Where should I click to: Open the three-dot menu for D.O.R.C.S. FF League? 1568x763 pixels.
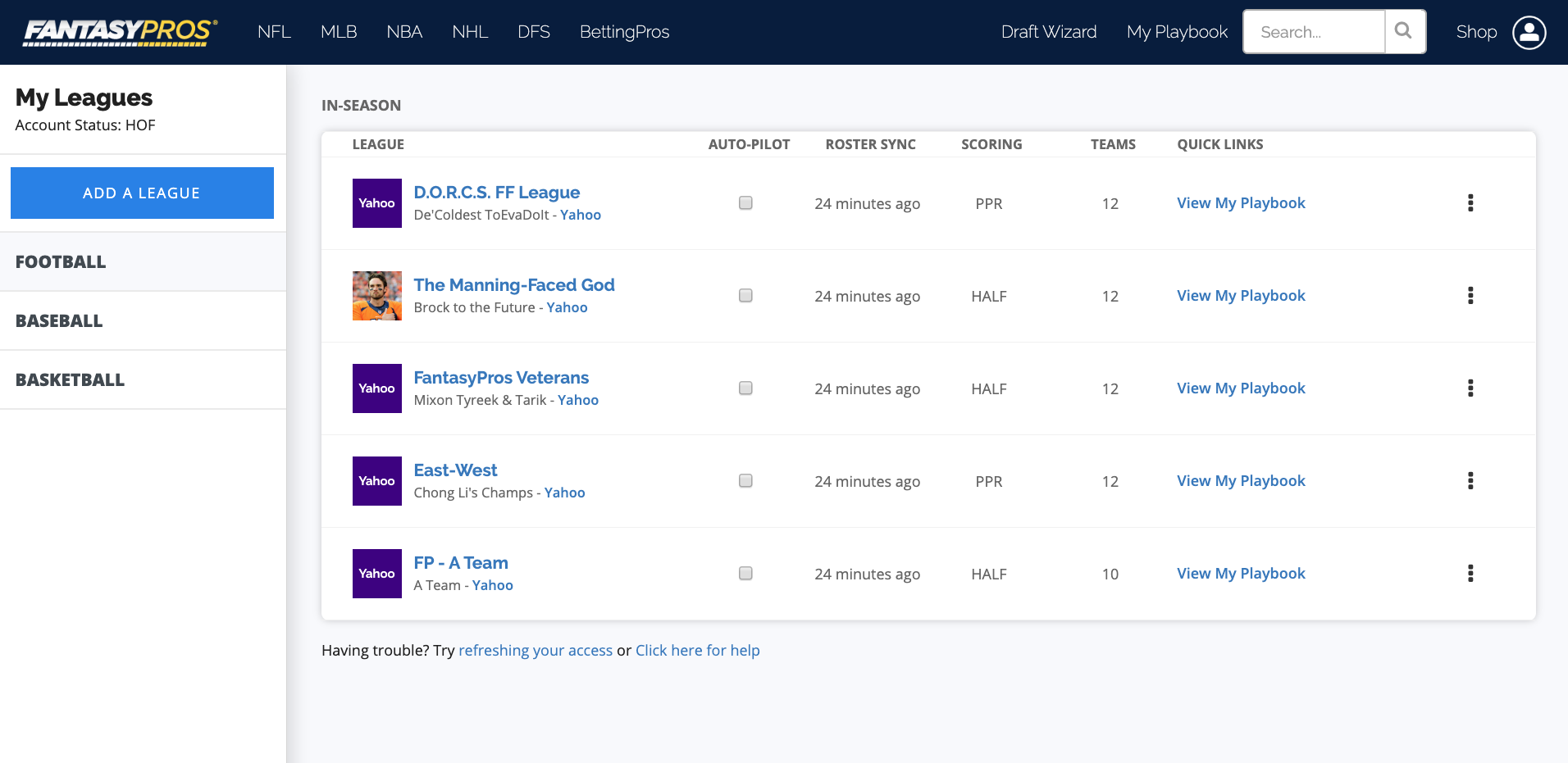click(1470, 203)
